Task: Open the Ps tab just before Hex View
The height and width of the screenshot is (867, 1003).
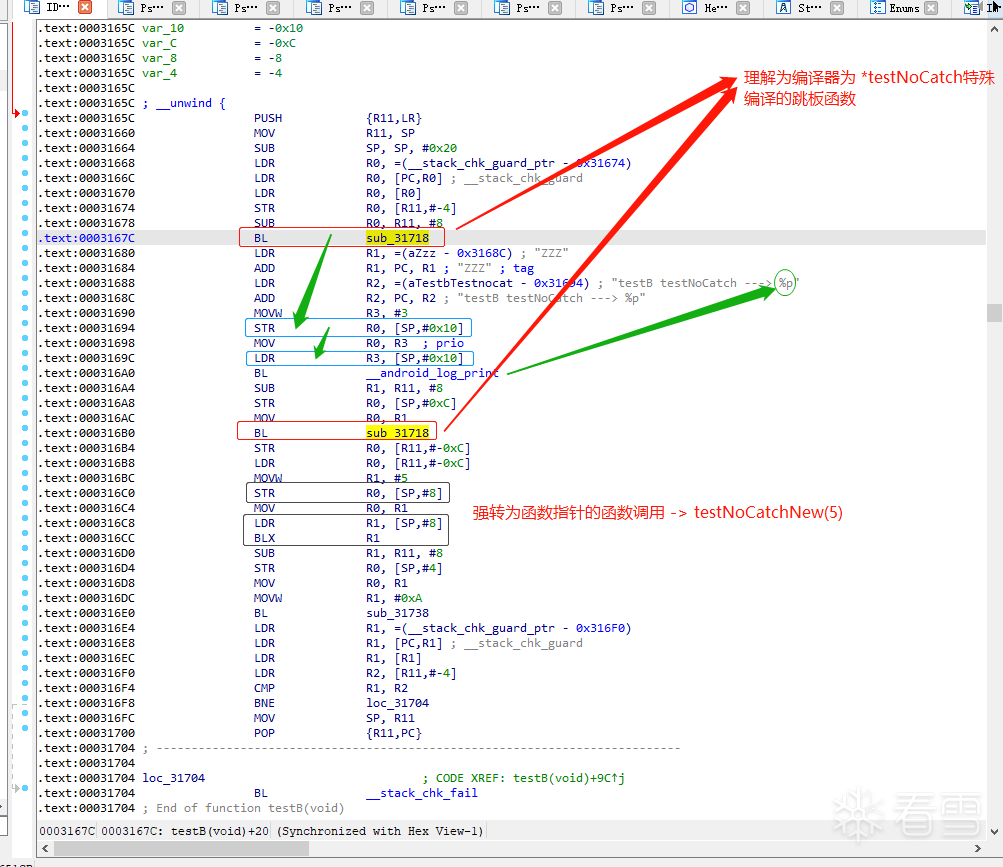Action: 622,8
